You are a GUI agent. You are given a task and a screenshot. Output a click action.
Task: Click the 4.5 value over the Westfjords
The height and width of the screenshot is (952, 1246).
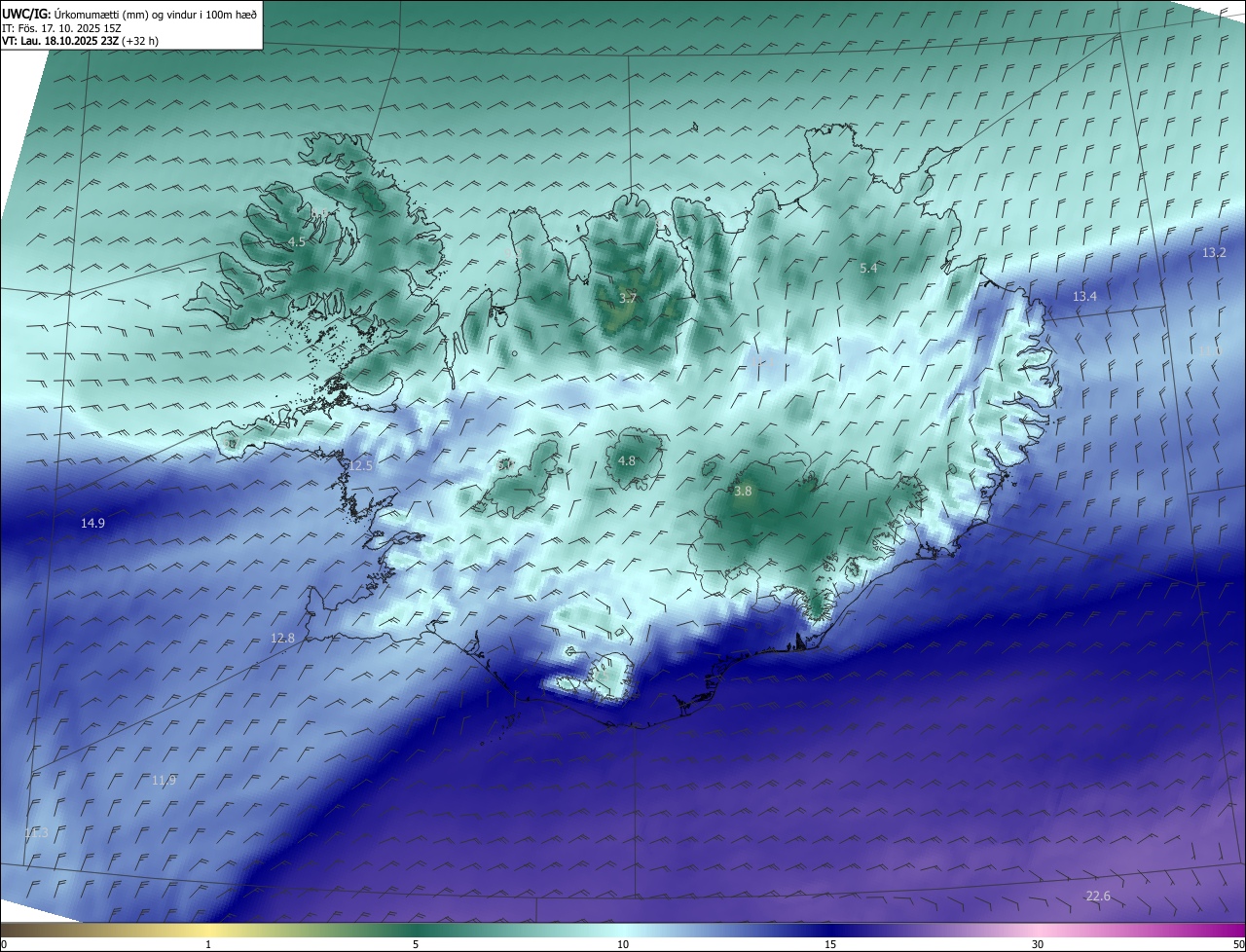pos(296,241)
